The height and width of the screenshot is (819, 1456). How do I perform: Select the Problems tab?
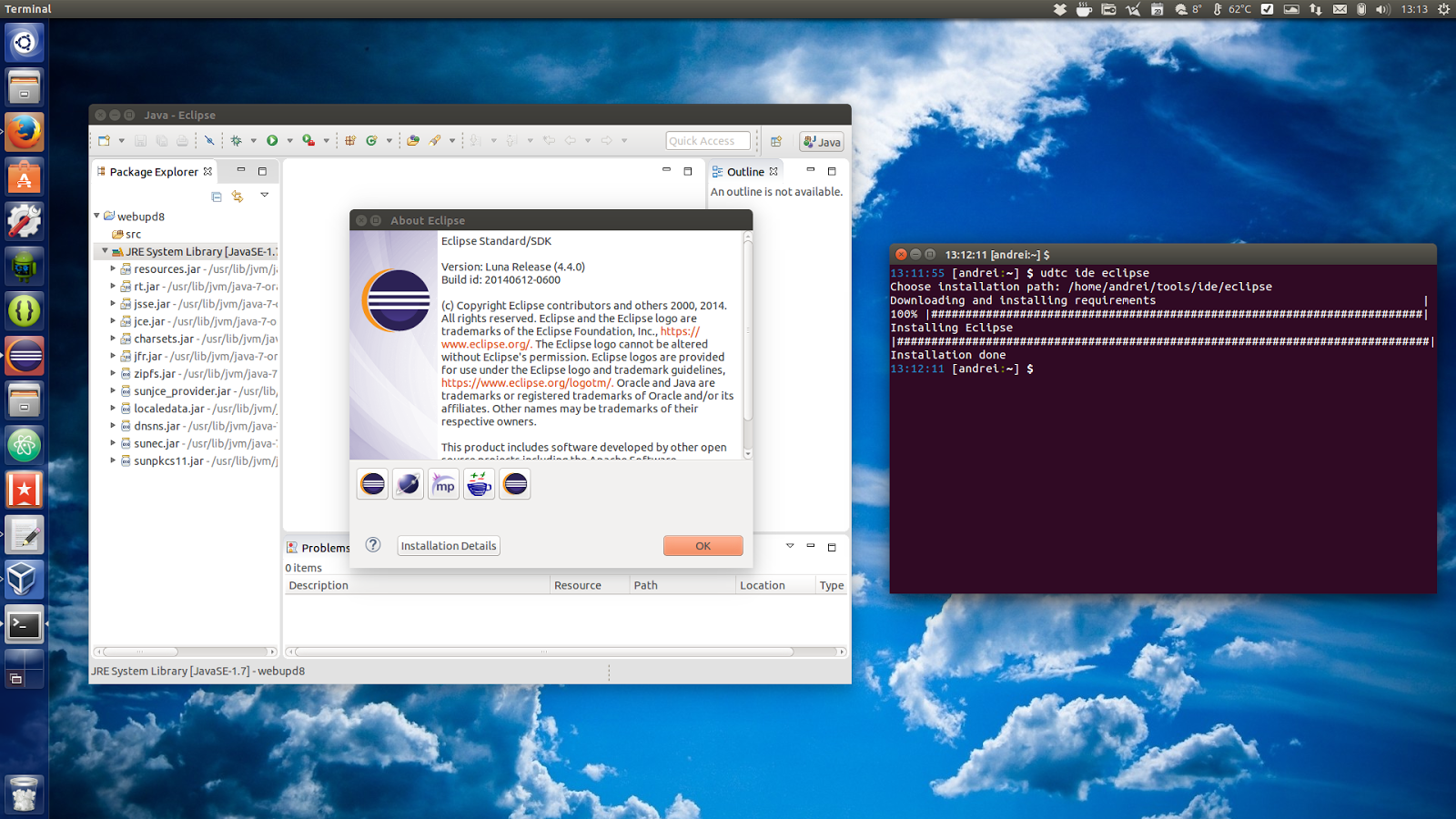pos(318,548)
